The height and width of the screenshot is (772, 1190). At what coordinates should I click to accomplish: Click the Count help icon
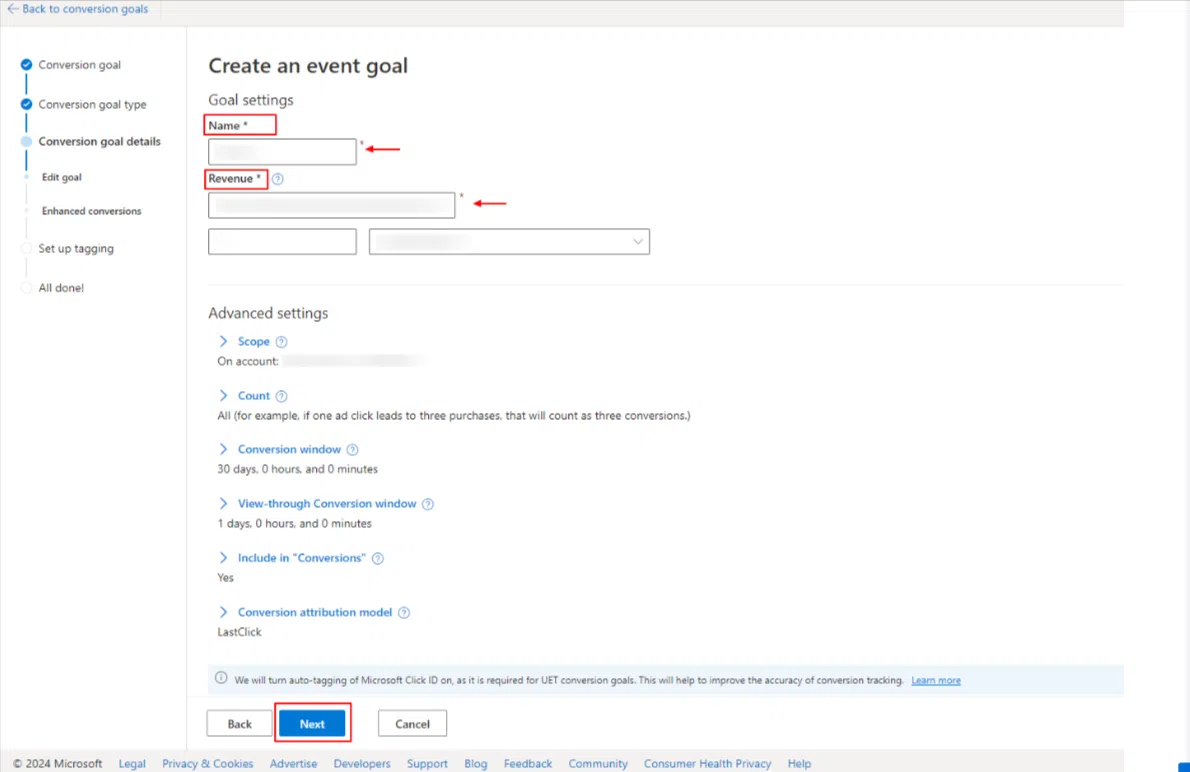tap(280, 395)
